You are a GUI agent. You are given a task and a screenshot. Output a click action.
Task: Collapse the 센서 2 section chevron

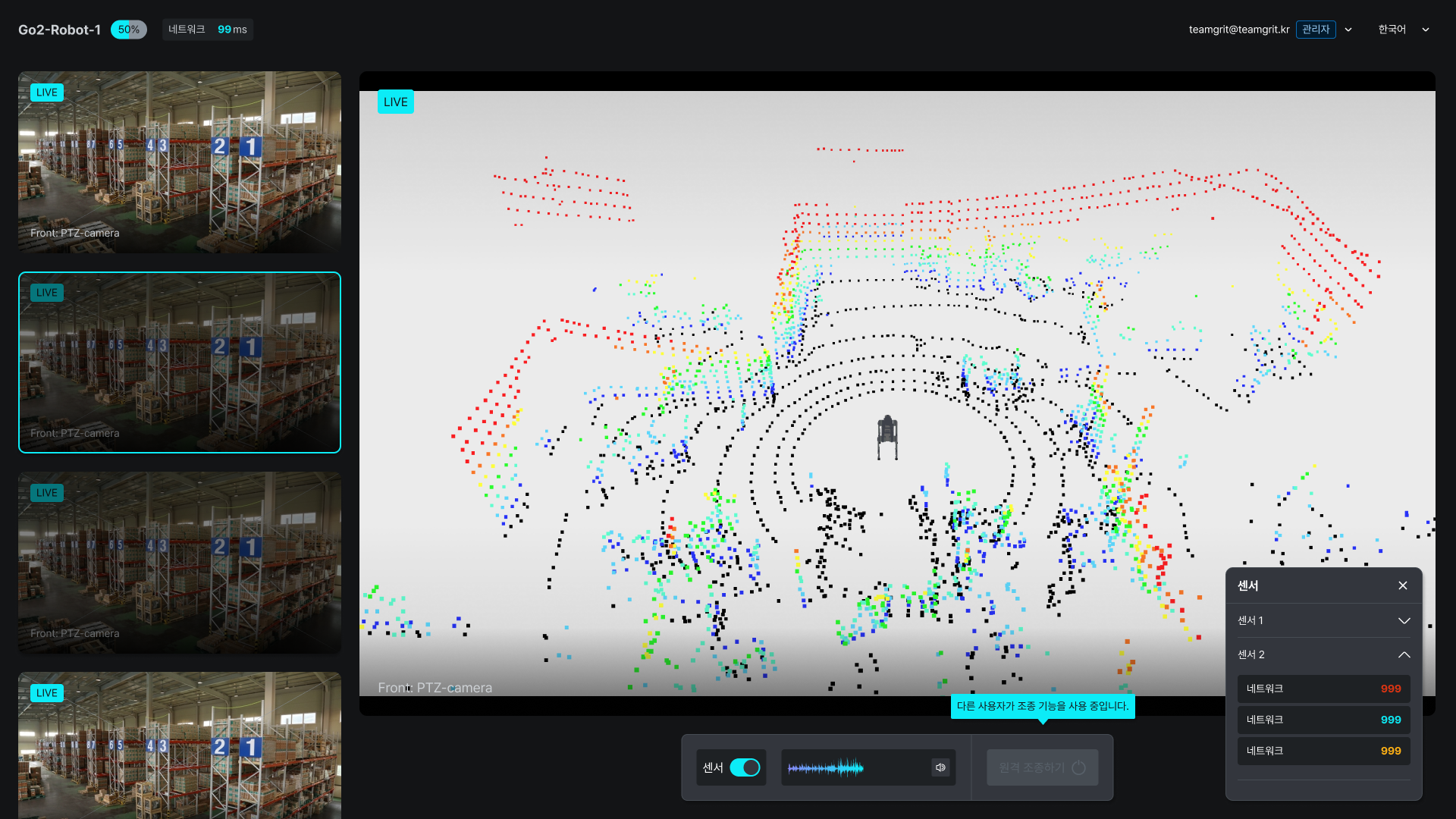pyautogui.click(x=1404, y=654)
